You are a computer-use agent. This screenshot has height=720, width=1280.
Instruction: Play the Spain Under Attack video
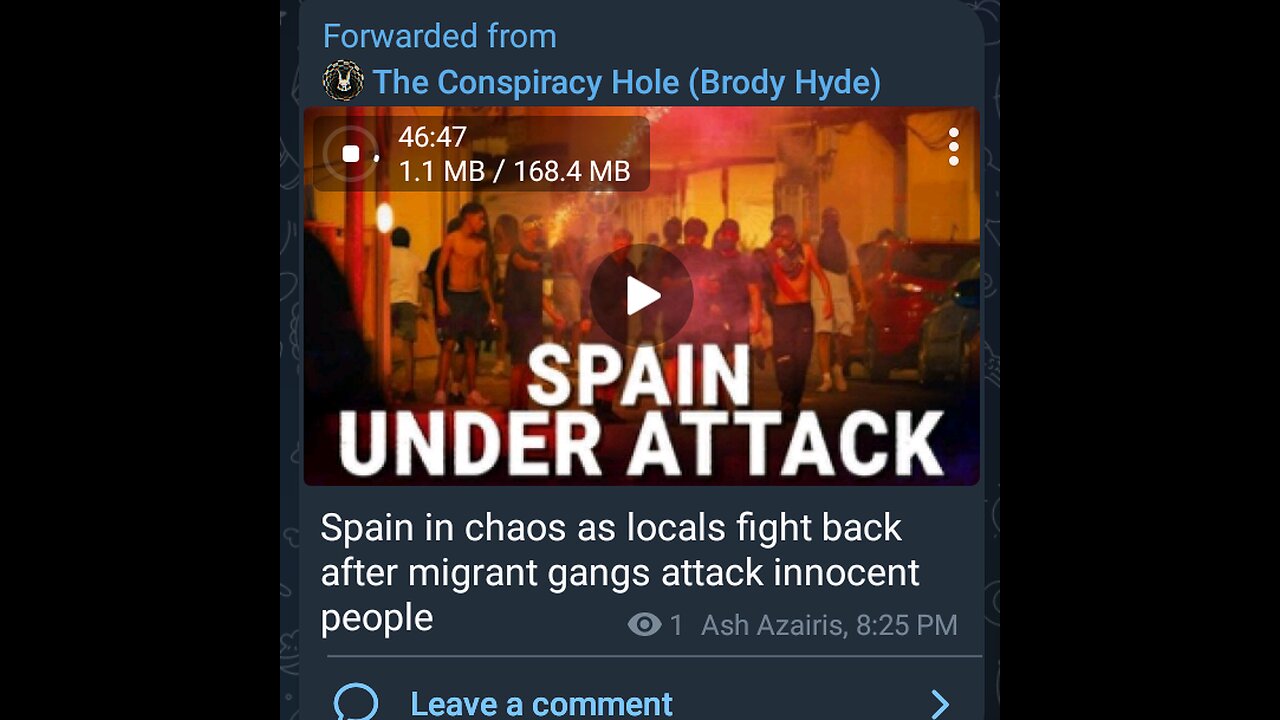(641, 296)
